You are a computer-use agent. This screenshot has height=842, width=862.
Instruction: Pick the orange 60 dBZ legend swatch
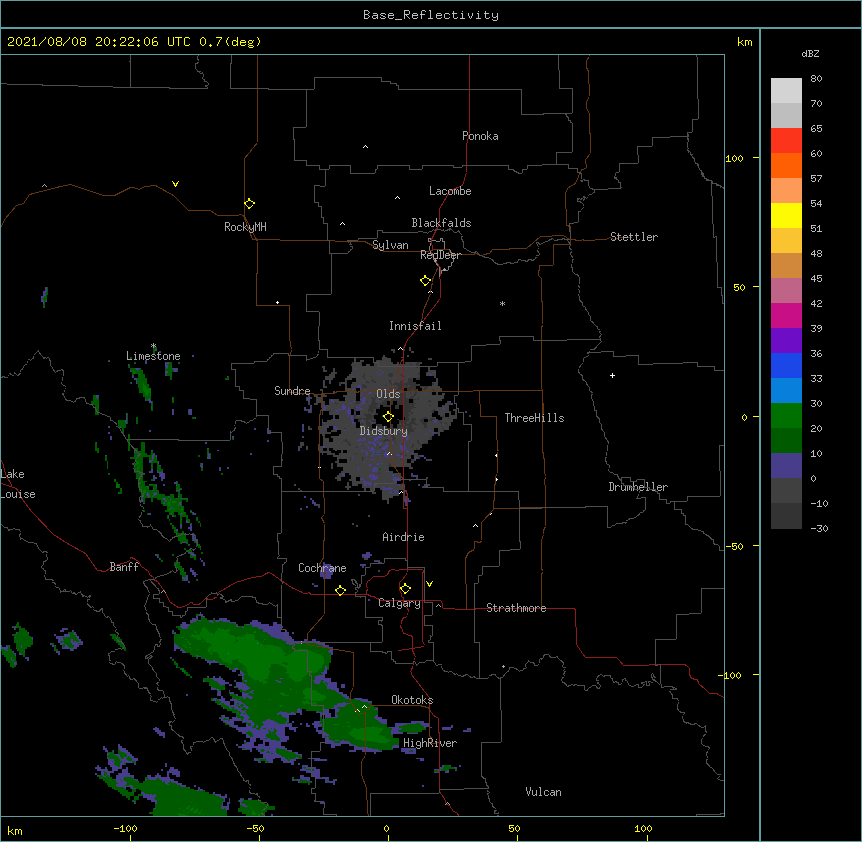(x=786, y=165)
